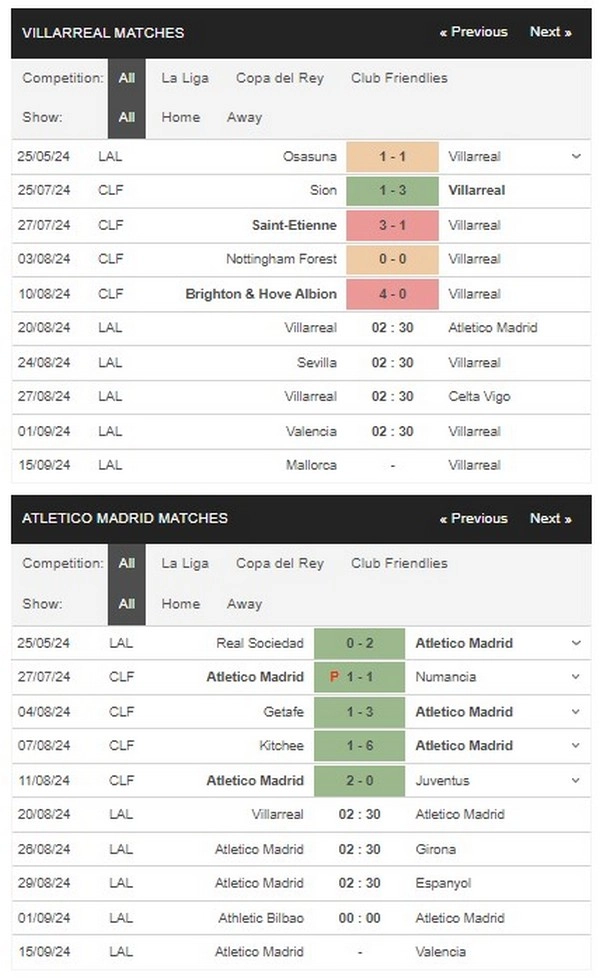Expand the Real Sociedad match details chevron
600x980 pixels.
pyautogui.click(x=576, y=643)
